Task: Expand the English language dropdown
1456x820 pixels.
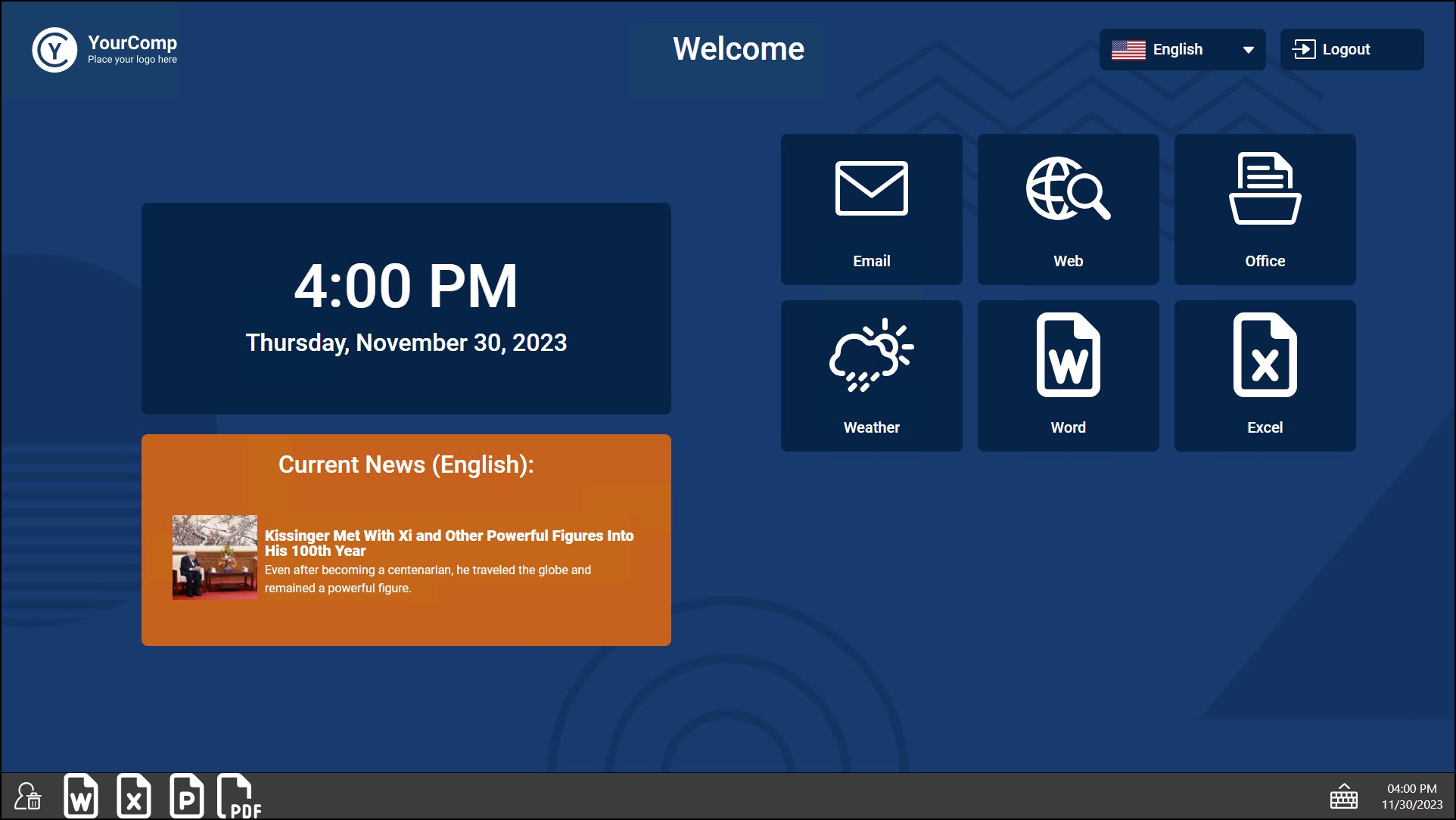Action: (1182, 49)
